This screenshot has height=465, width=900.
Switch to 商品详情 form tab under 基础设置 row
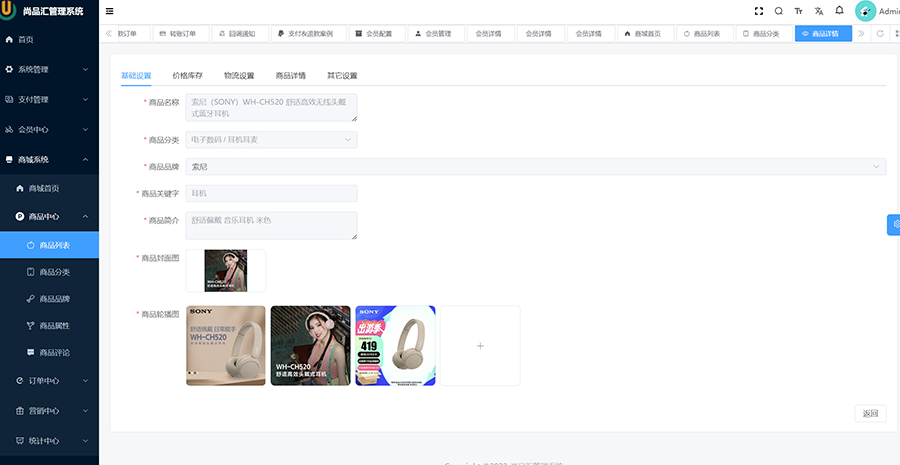(290, 75)
